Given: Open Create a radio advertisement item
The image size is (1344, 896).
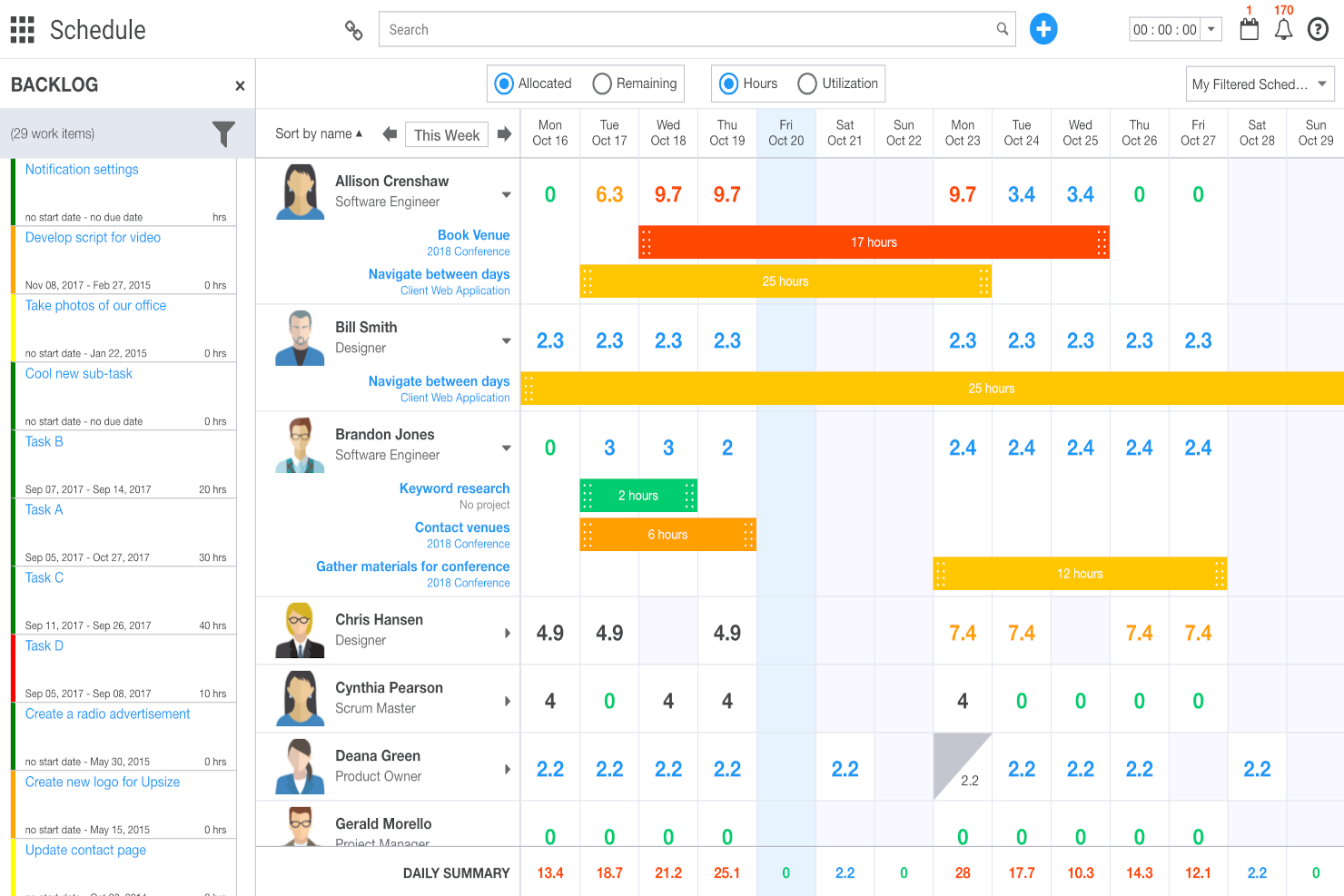Looking at the screenshot, I should tap(107, 714).
